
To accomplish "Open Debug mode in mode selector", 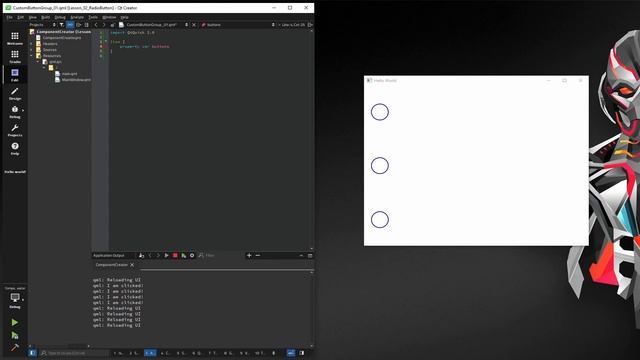I will [15, 112].
